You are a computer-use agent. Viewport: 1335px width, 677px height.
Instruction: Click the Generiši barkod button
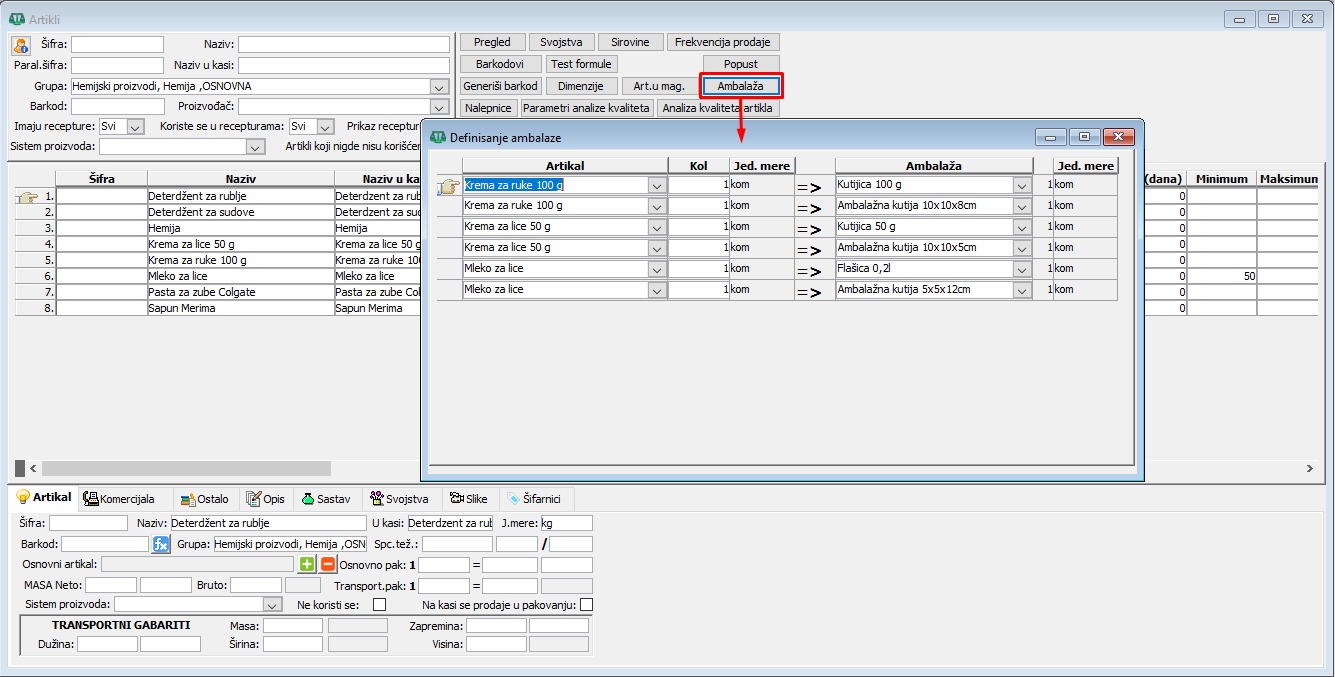pyautogui.click(x=501, y=86)
